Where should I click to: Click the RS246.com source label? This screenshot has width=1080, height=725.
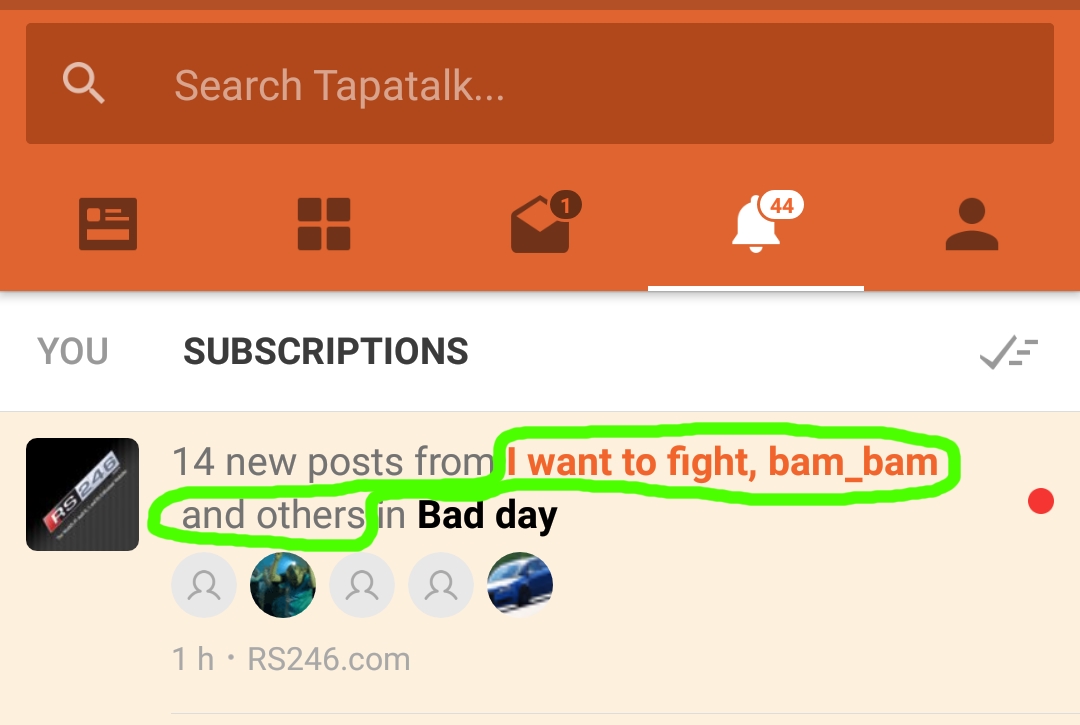[329, 659]
